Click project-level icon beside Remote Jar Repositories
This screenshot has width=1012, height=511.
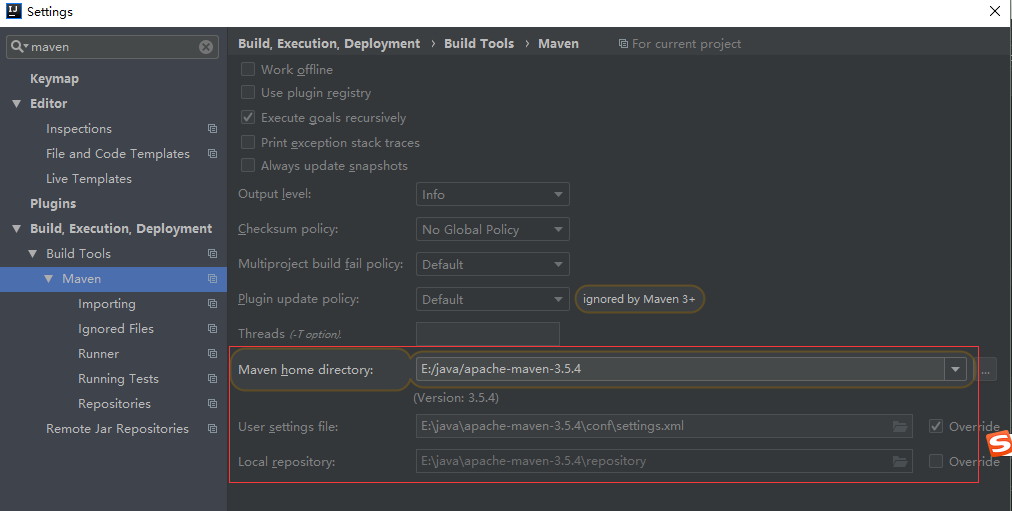pos(212,428)
